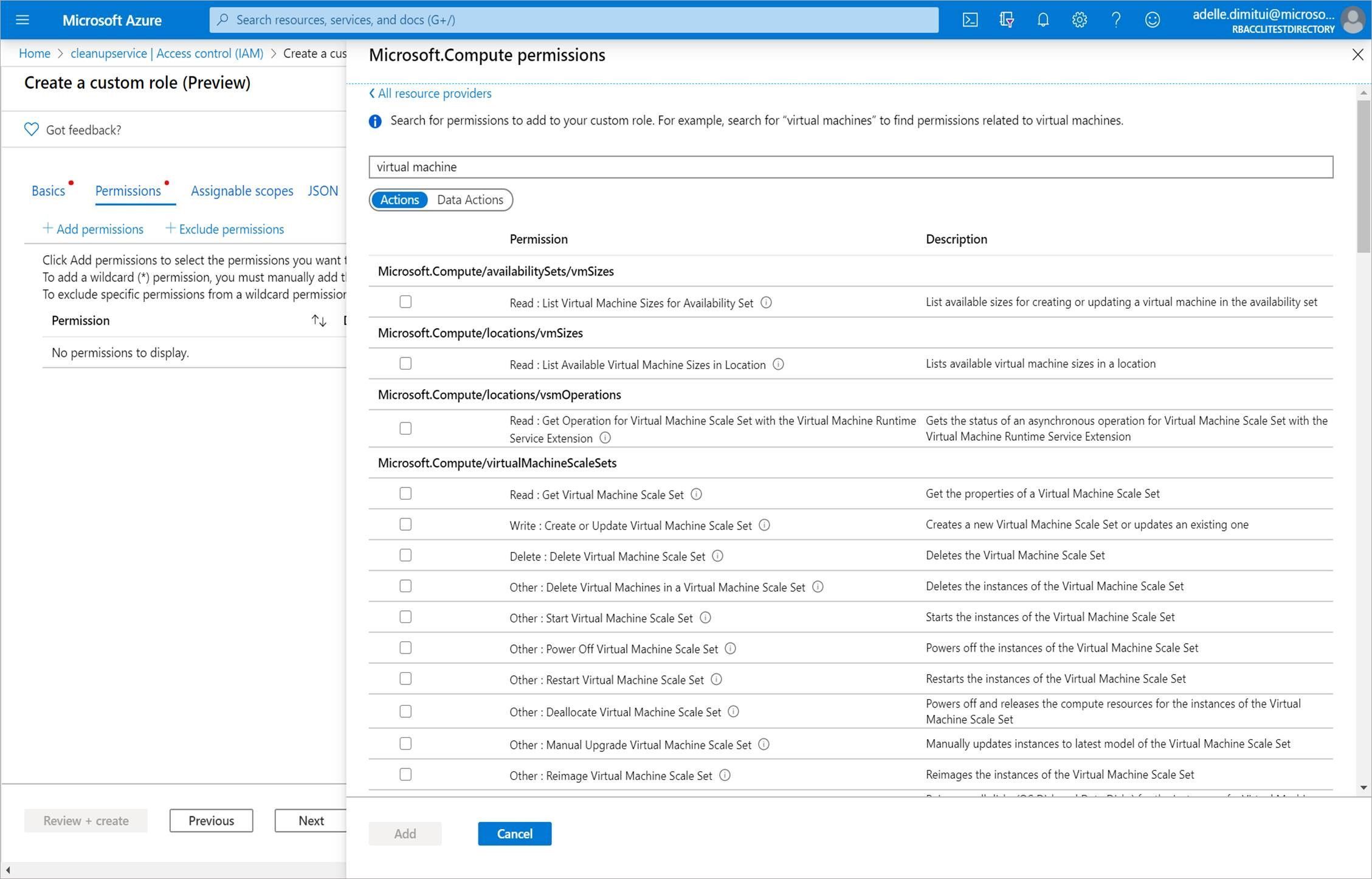View info tooltip for Read : Get Virtual Machine Scale Set
This screenshot has height=879, width=1372.
point(696,494)
